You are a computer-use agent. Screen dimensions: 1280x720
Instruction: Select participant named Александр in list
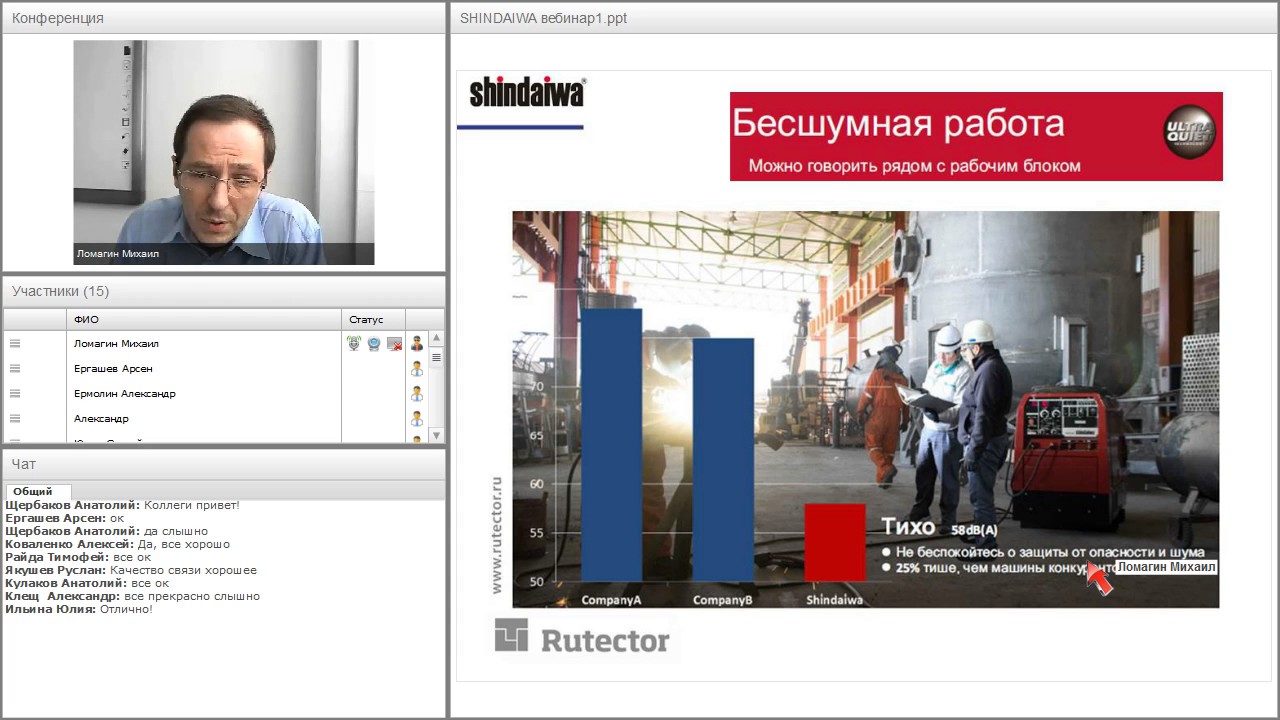(101, 418)
